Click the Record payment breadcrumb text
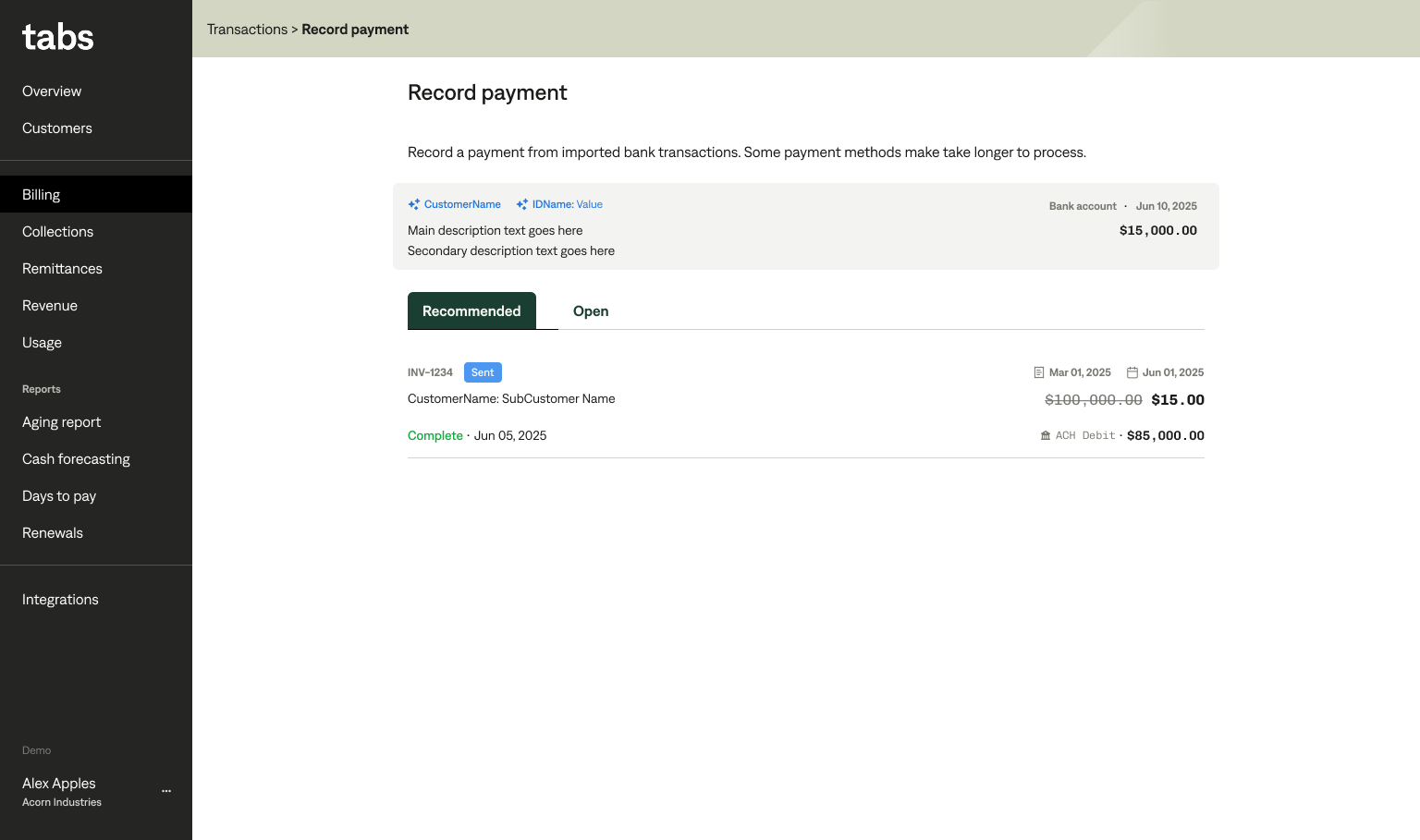The image size is (1420, 840). tap(355, 30)
